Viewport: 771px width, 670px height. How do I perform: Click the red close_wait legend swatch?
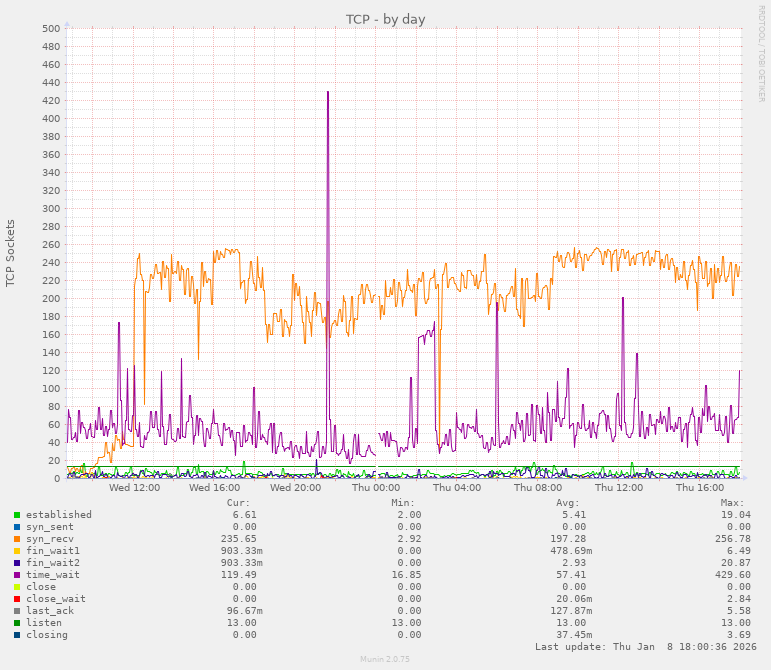[17, 599]
